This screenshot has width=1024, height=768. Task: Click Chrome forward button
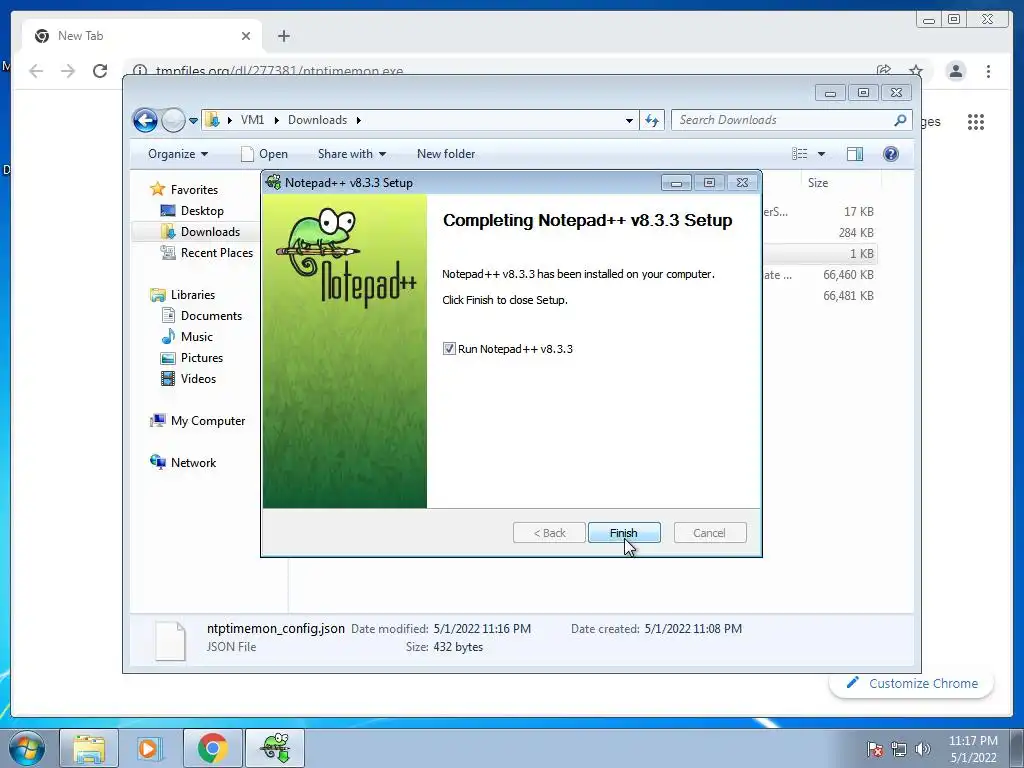[x=68, y=71]
